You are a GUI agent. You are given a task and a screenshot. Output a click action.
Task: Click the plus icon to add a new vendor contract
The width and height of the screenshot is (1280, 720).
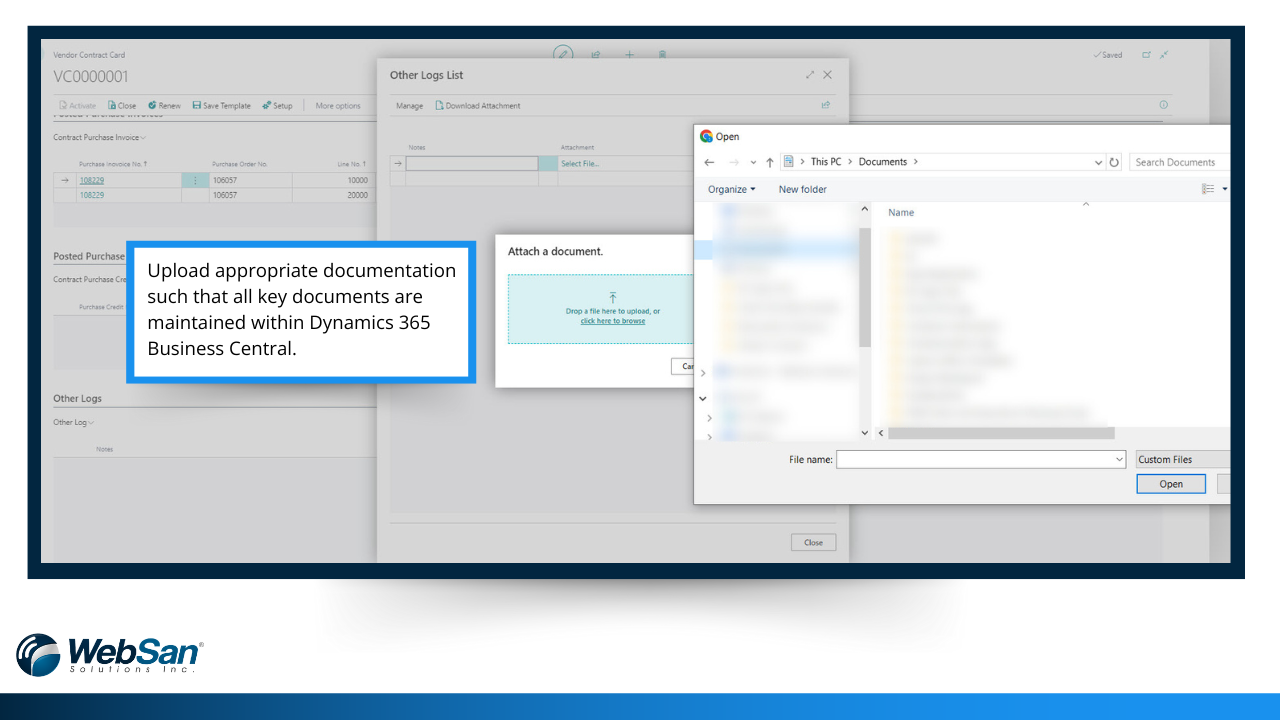[x=630, y=55]
